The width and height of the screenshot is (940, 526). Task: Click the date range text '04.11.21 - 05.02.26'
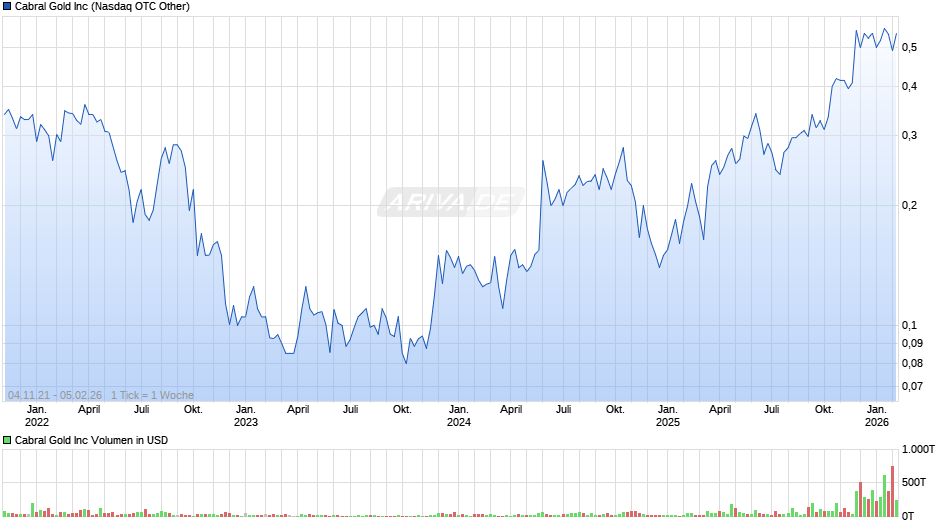[55, 395]
